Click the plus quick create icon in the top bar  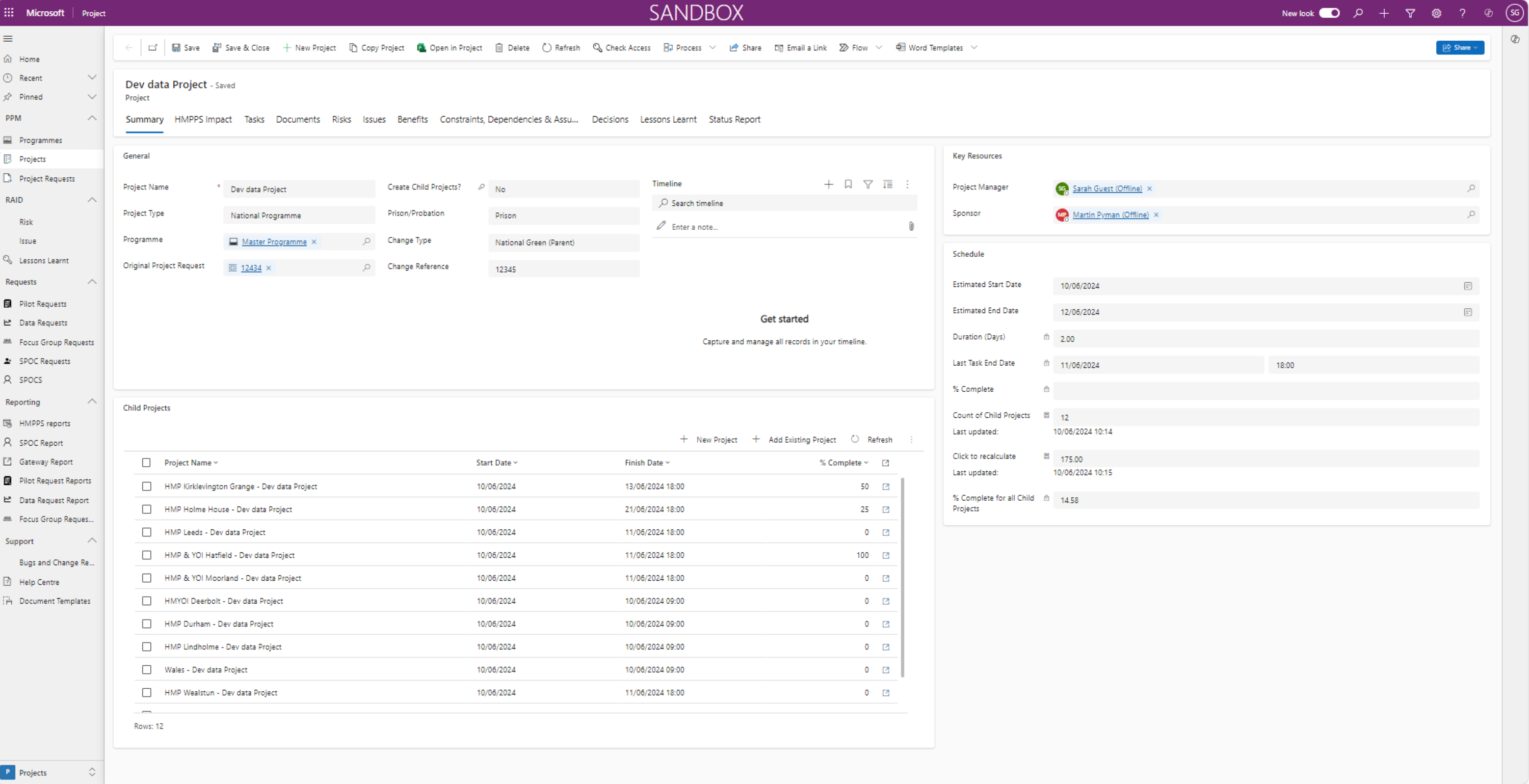click(x=1384, y=13)
